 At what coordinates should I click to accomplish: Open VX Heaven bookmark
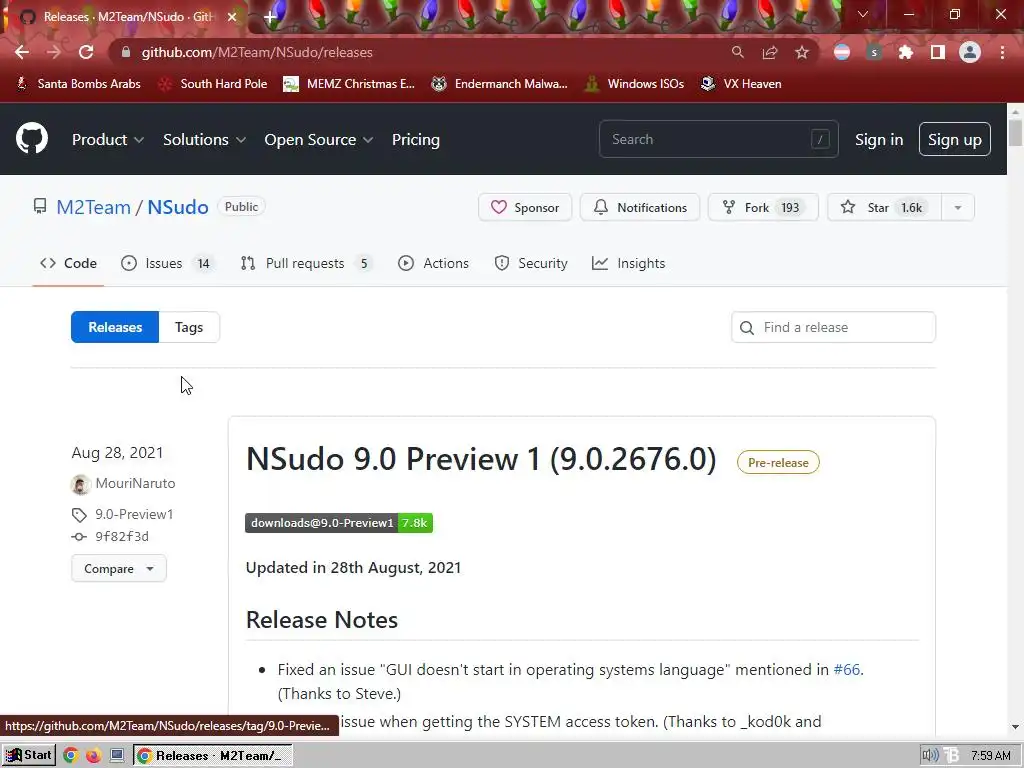click(x=741, y=84)
